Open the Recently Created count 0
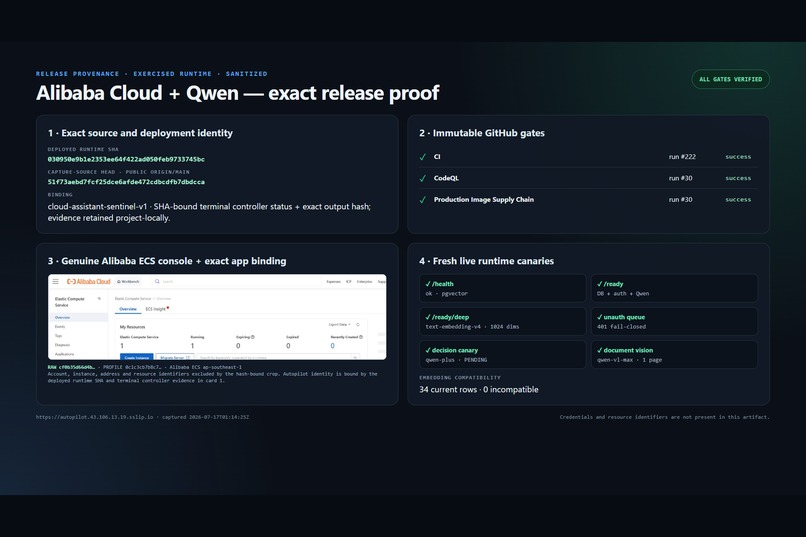The height and width of the screenshot is (537, 806). (x=333, y=346)
